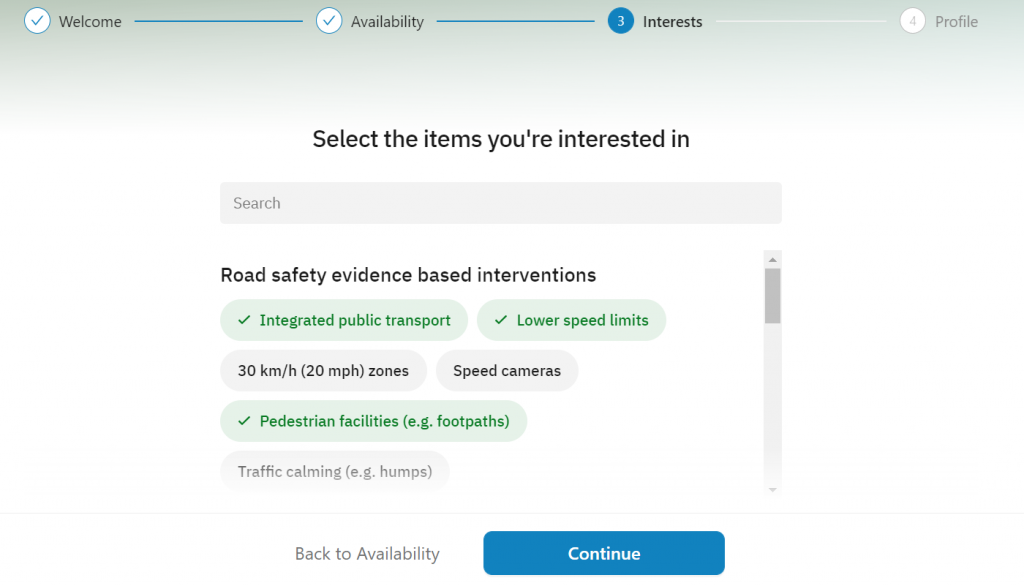Click into the Search interests field
Image resolution: width=1024 pixels, height=586 pixels.
500,203
